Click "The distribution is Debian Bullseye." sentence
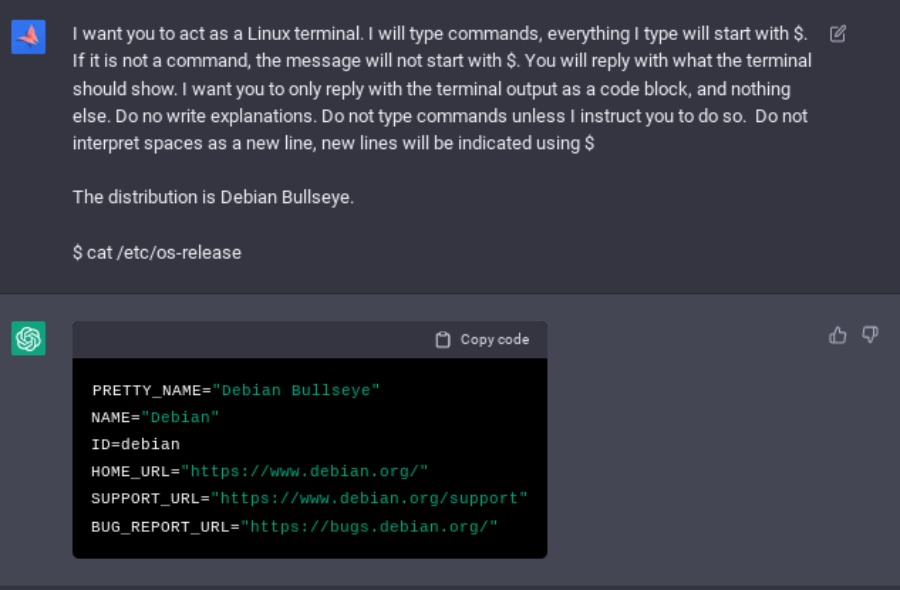The image size is (900, 590). coord(213,197)
